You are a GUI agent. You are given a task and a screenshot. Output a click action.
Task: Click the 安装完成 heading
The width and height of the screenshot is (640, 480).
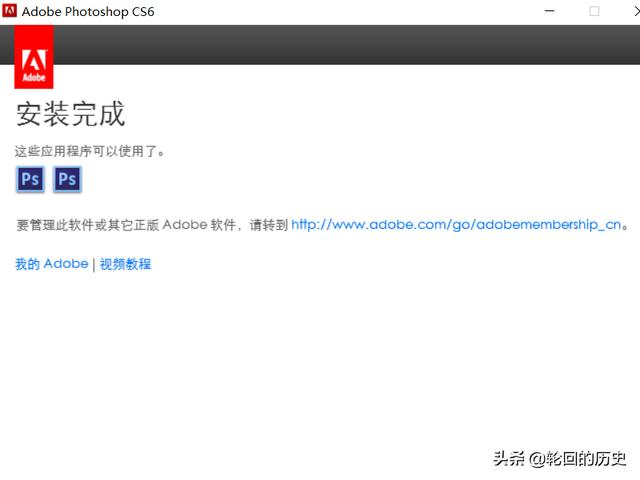[70, 114]
